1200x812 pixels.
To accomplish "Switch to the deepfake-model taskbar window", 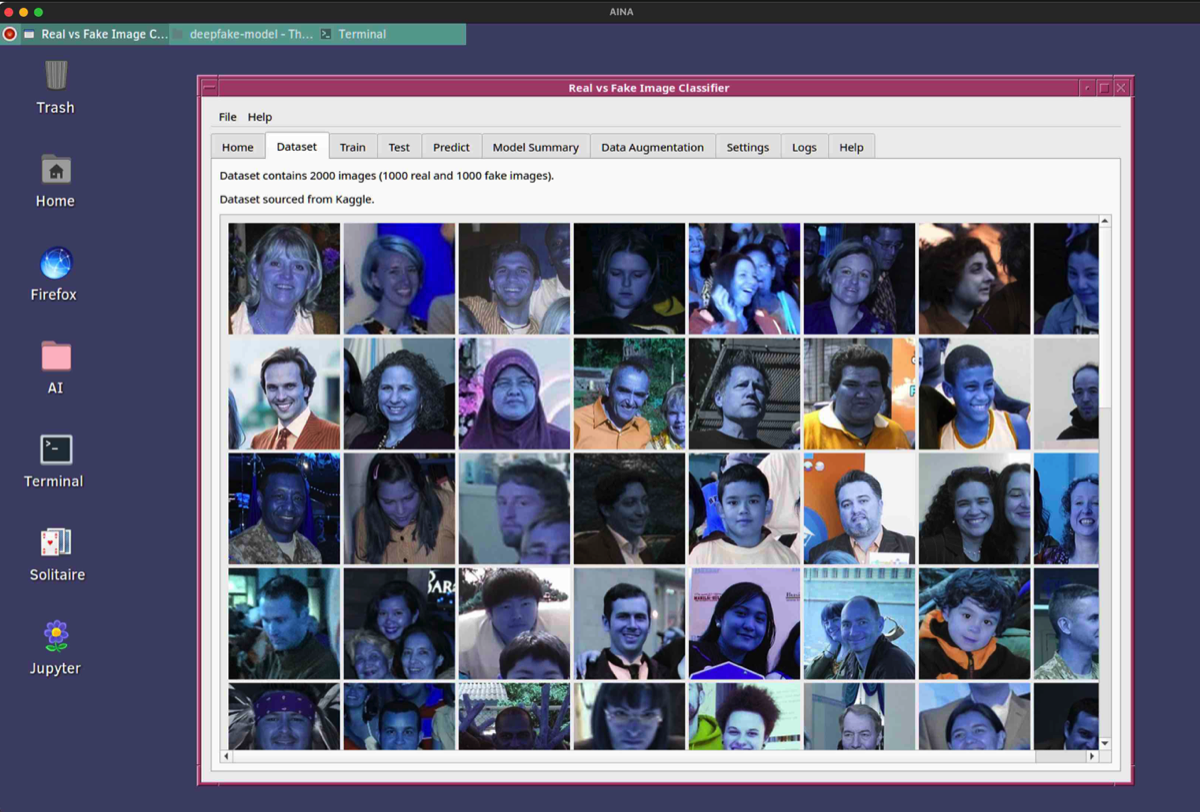I will (x=242, y=34).
